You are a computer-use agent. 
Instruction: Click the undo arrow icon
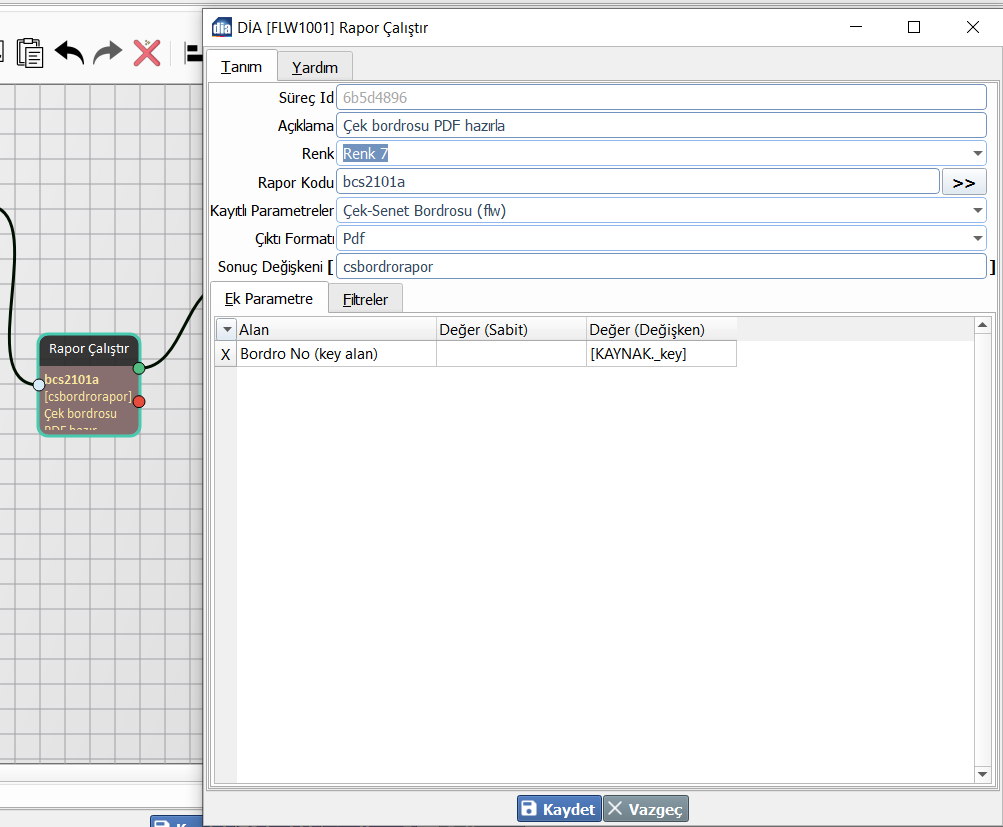coord(69,52)
